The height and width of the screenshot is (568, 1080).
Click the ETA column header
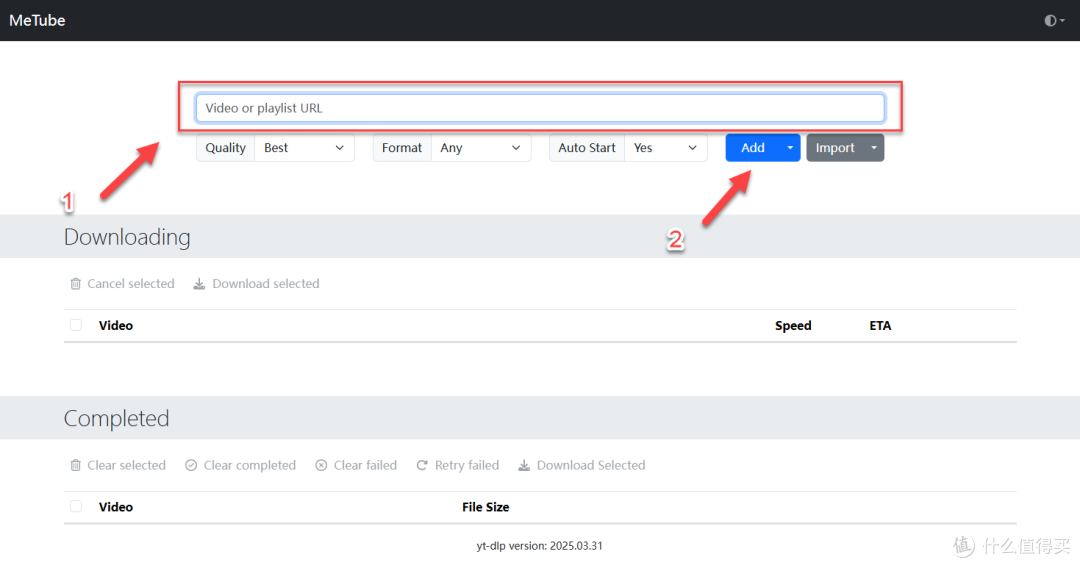pyautogui.click(x=880, y=326)
